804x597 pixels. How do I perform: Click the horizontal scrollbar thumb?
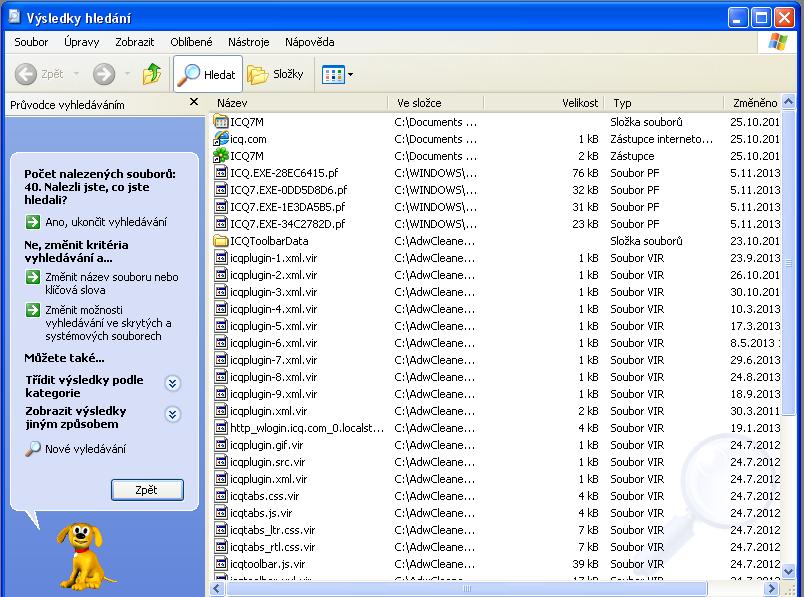(x=466, y=589)
